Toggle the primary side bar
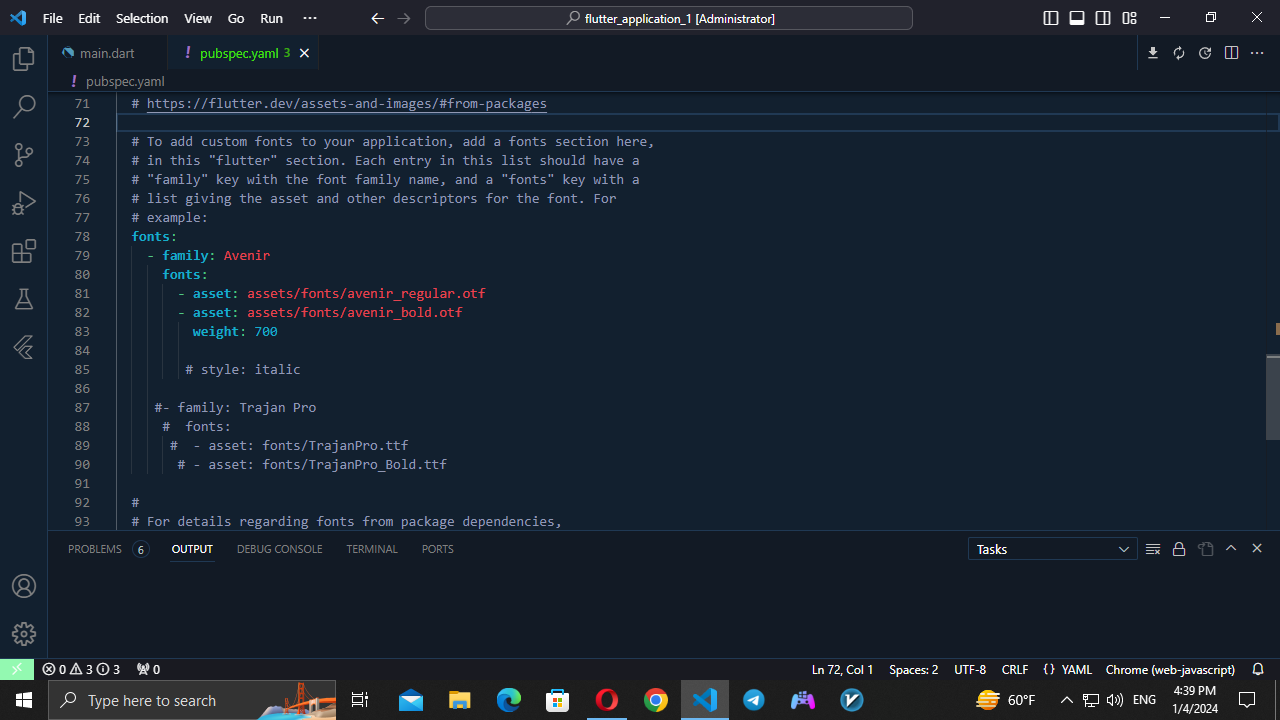Viewport: 1280px width, 720px height. [x=1051, y=18]
